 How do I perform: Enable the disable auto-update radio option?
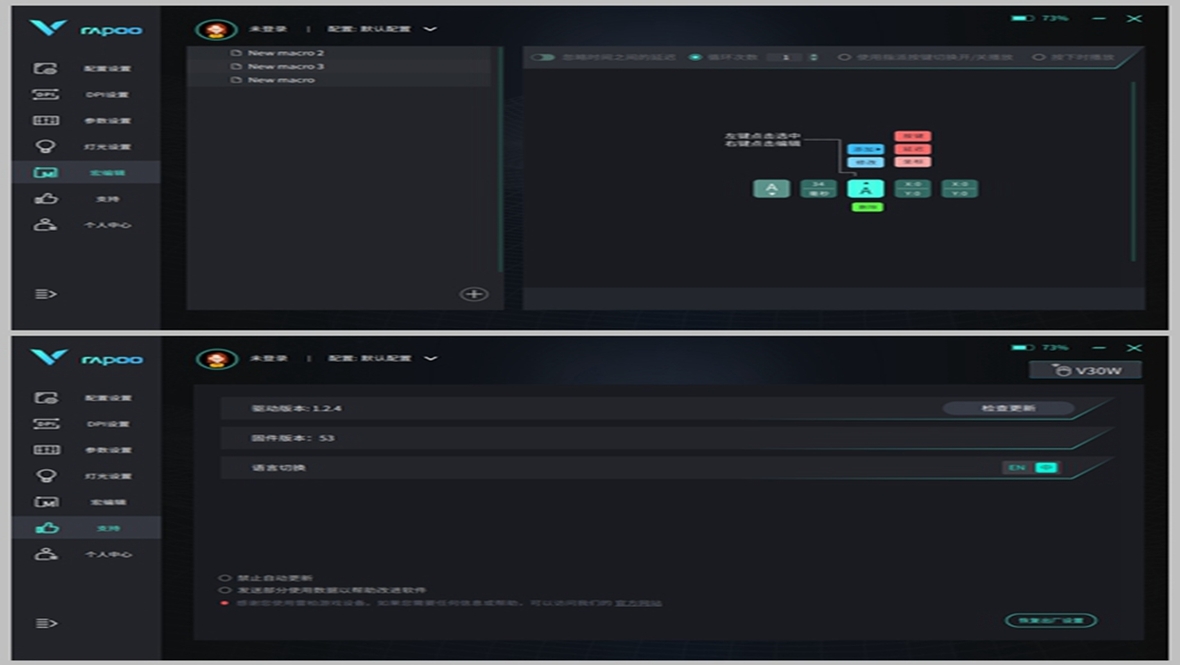click(x=225, y=578)
